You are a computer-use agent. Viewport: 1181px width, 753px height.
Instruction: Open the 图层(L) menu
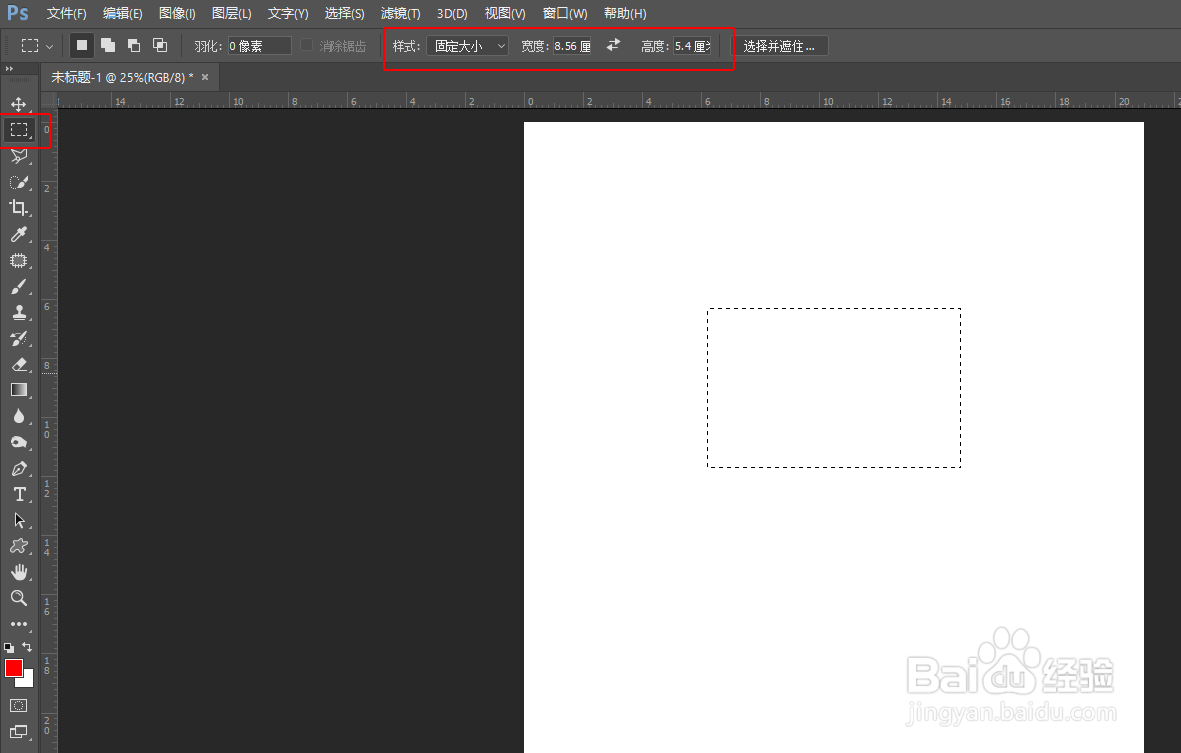point(231,14)
